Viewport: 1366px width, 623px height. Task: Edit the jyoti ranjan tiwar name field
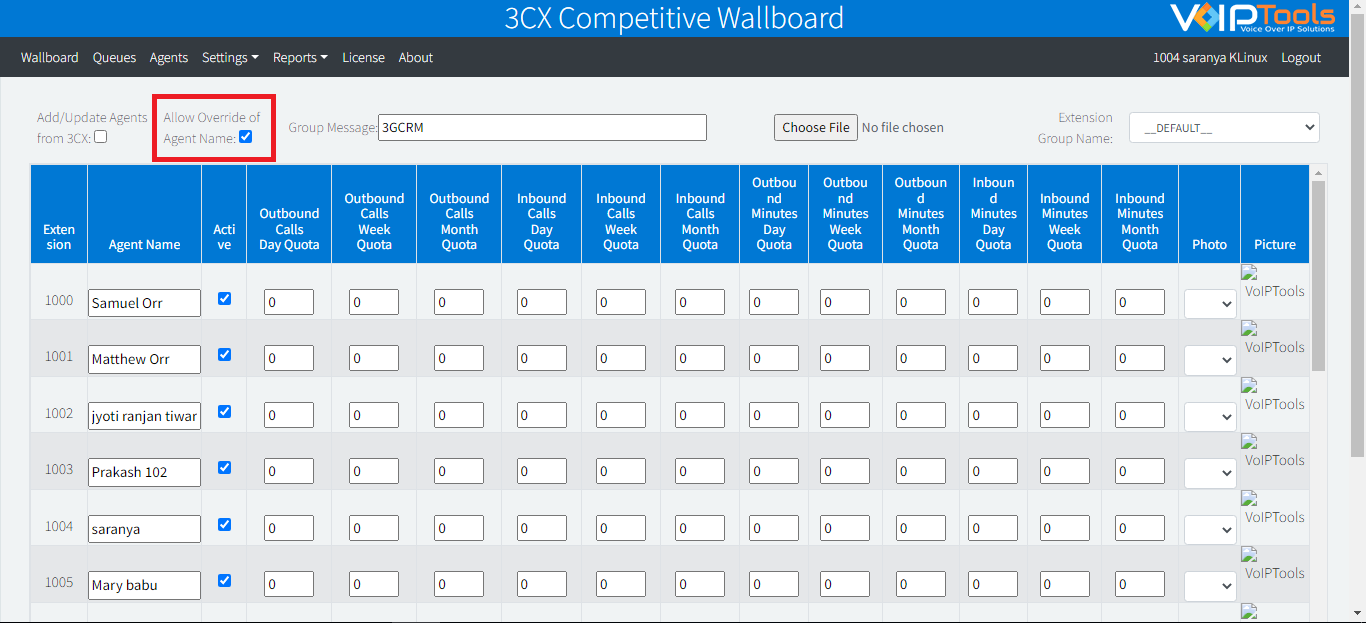[144, 416]
